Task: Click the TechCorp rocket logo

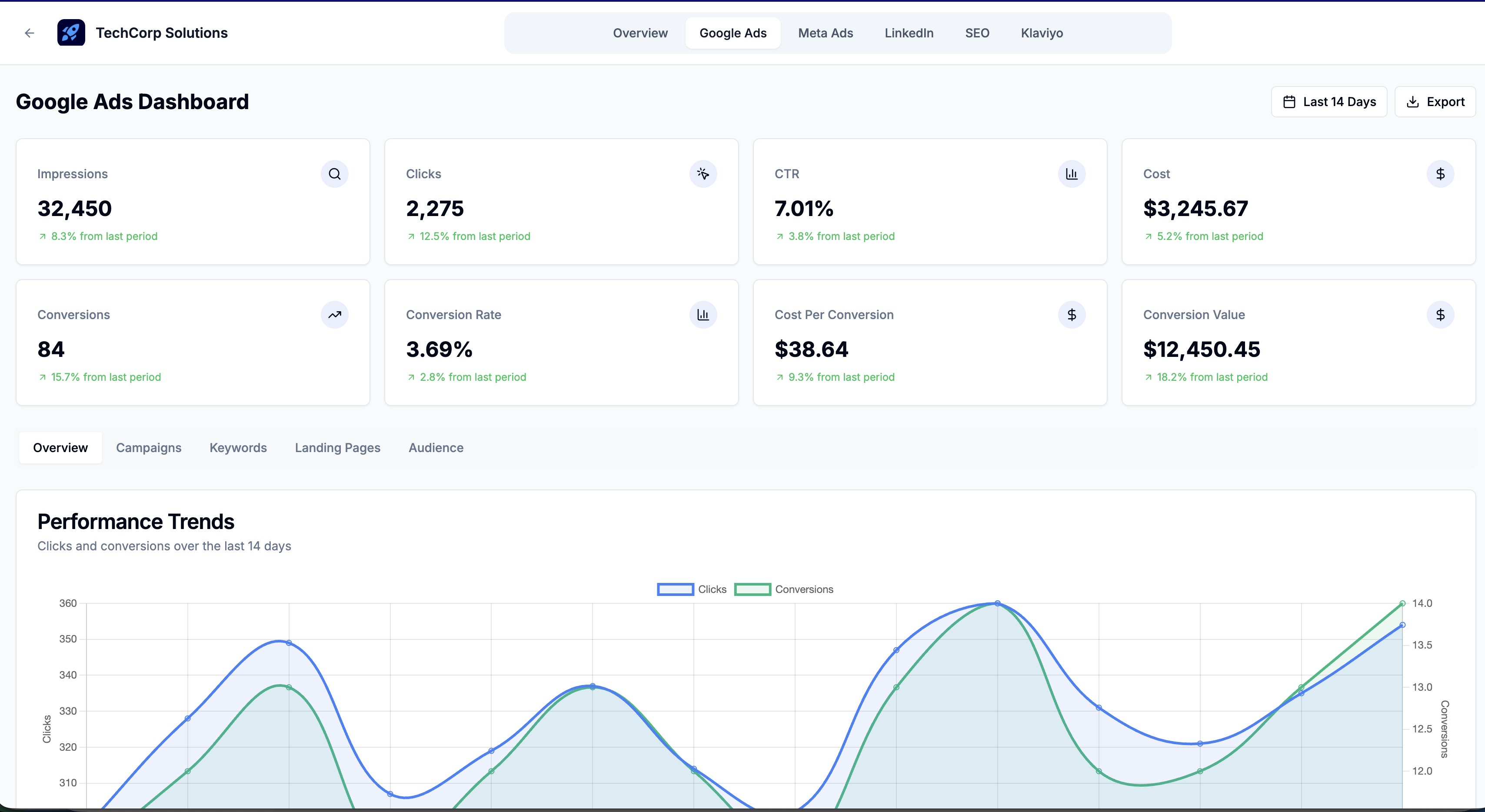Action: point(70,33)
